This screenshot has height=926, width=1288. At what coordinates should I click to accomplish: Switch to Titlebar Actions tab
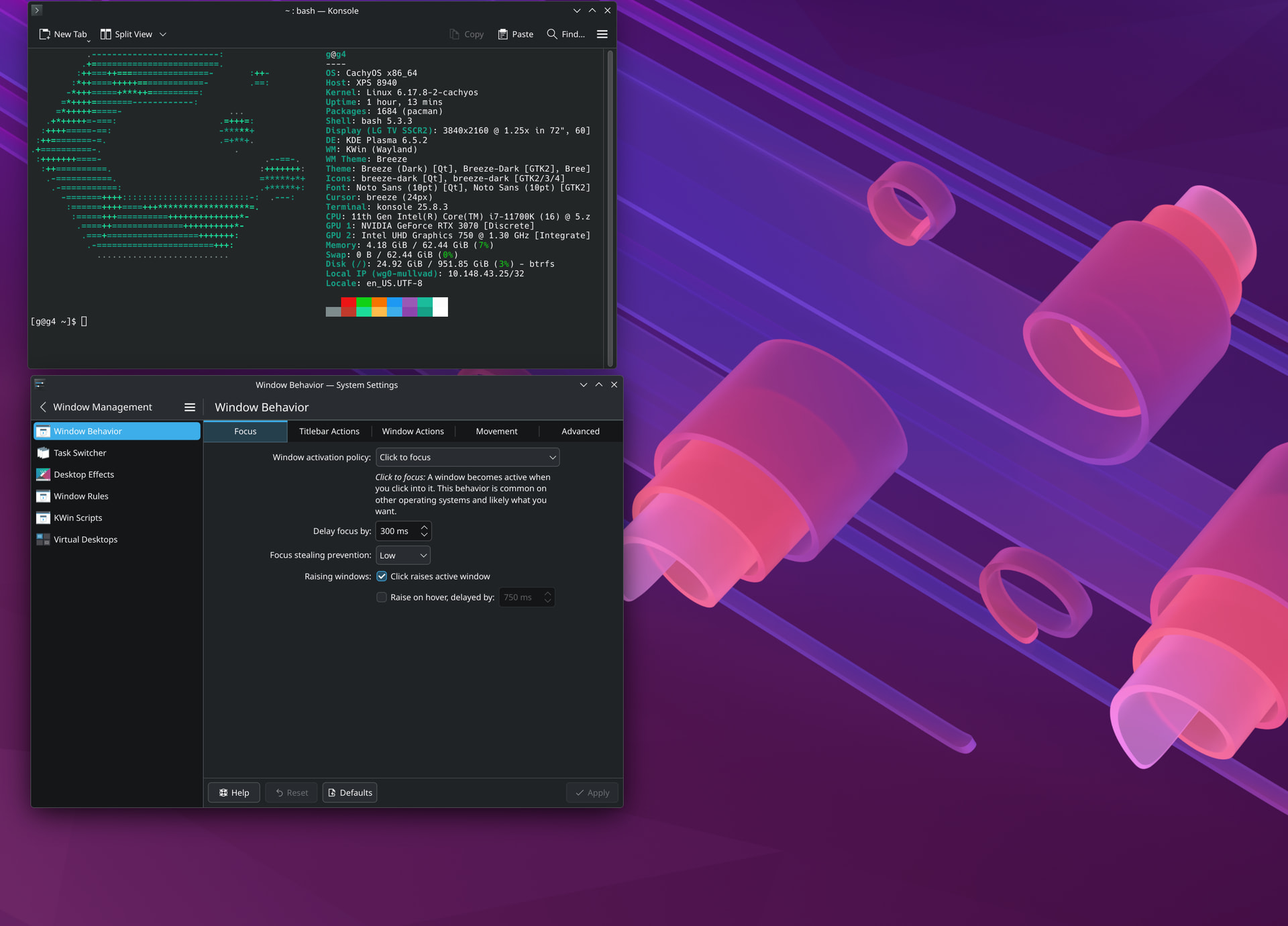coord(329,431)
